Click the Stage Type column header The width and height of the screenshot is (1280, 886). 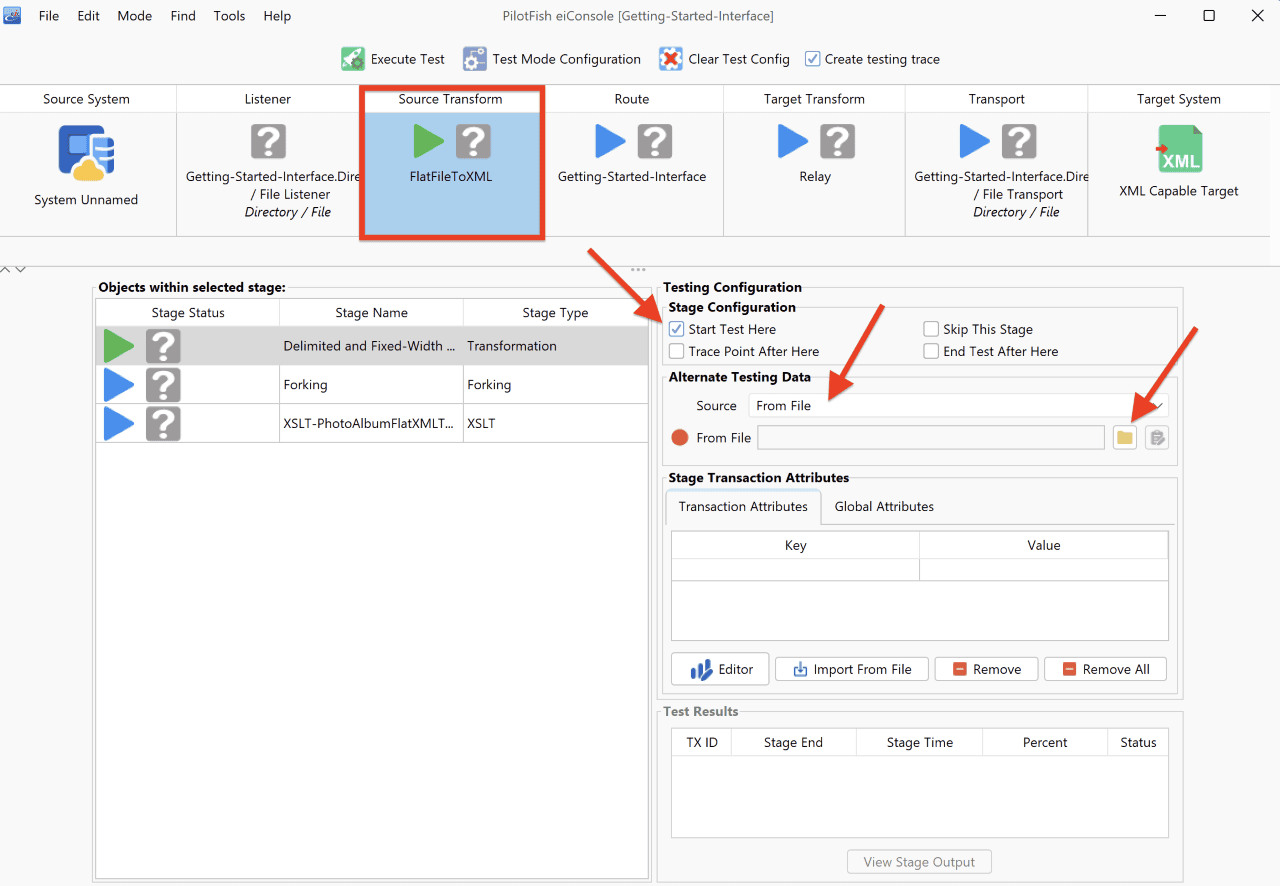(555, 313)
